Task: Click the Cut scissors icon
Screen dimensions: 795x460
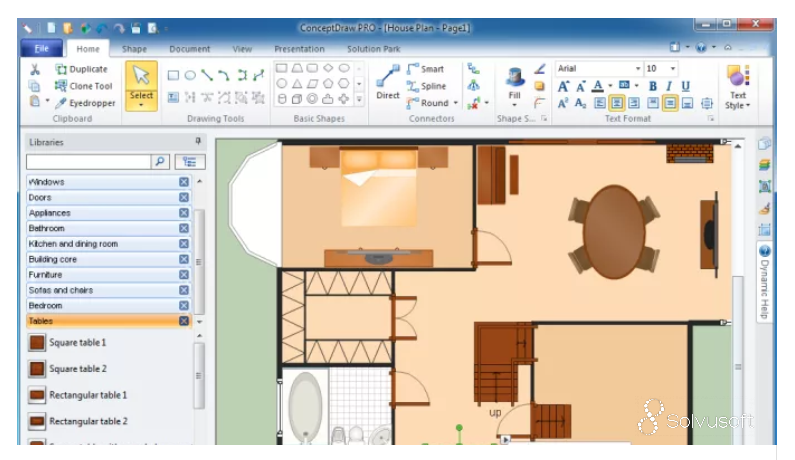Action: [x=35, y=69]
